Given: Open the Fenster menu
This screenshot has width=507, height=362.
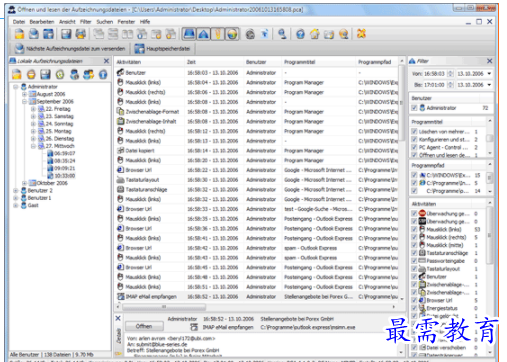Looking at the screenshot, I should pos(126,22).
